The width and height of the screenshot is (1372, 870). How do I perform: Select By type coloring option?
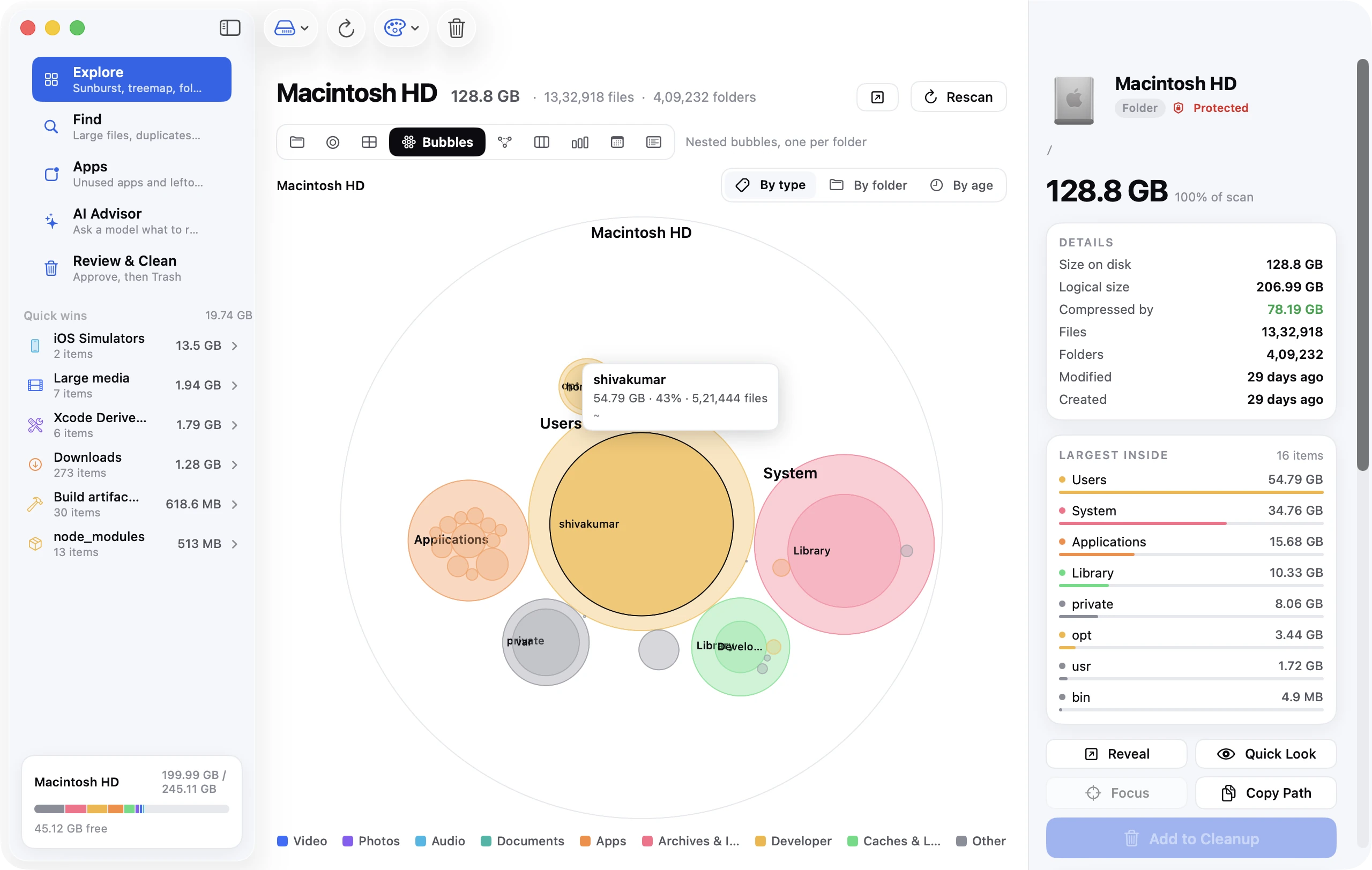pyautogui.click(x=770, y=185)
